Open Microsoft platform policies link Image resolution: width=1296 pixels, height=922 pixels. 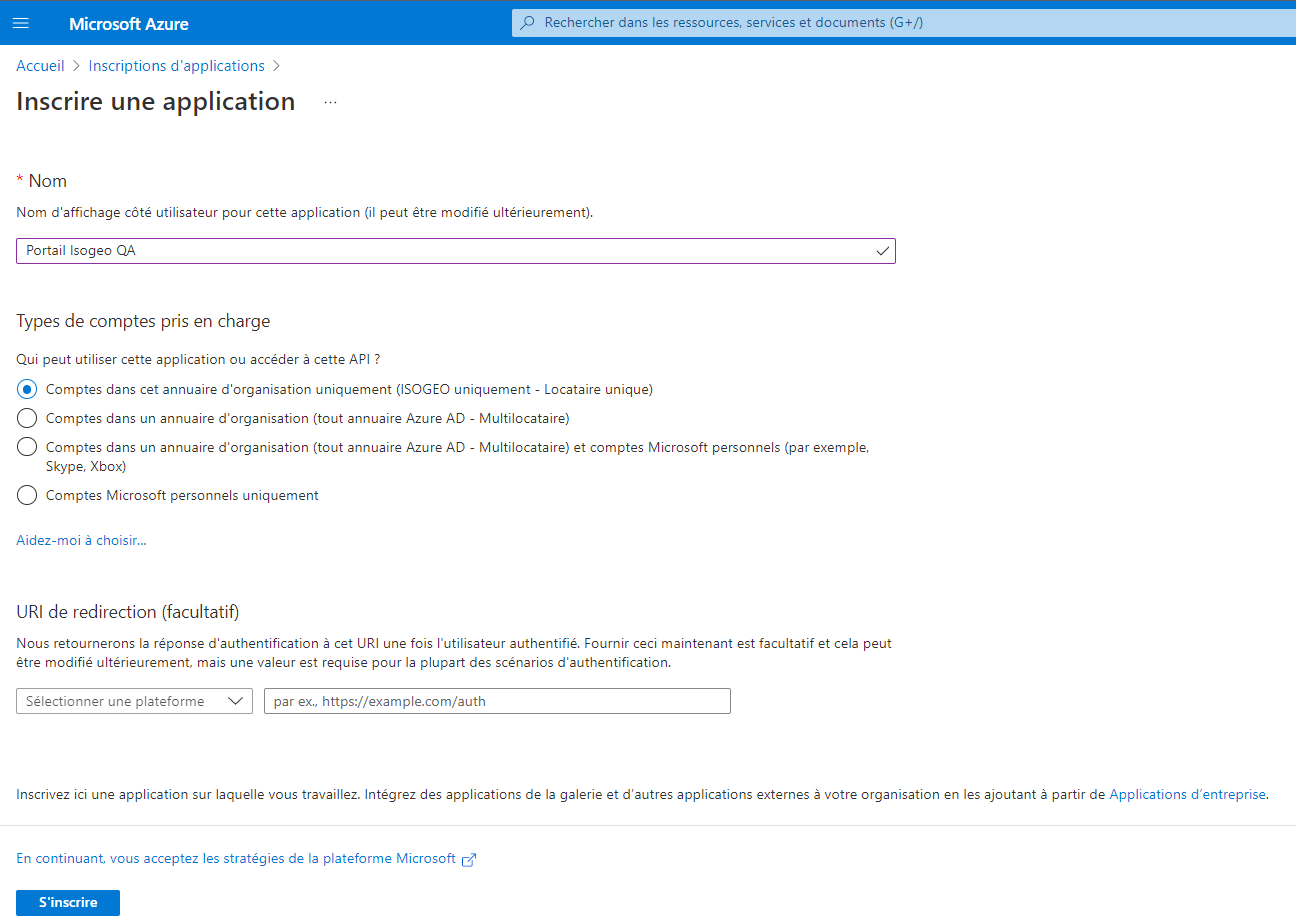click(236, 858)
